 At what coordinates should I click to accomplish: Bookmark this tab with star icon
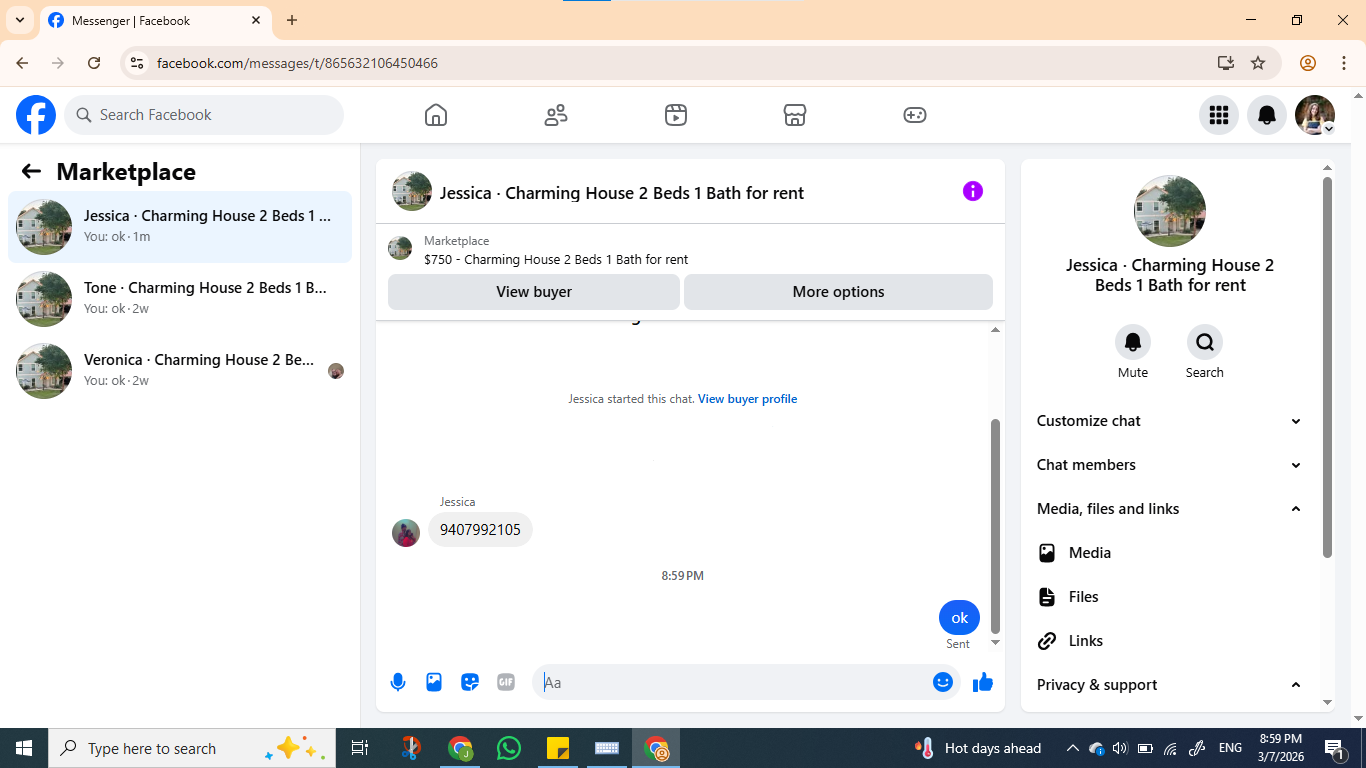1258,63
